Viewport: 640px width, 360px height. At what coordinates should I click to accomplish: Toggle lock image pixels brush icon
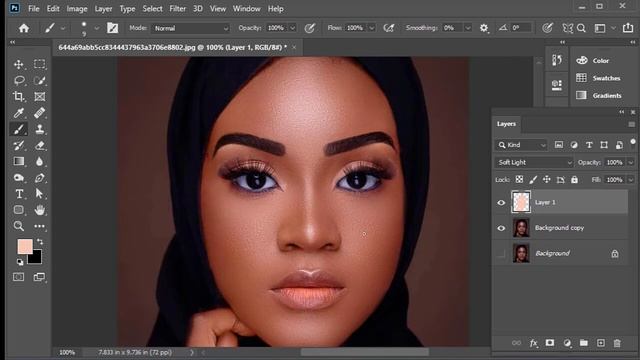coord(533,180)
